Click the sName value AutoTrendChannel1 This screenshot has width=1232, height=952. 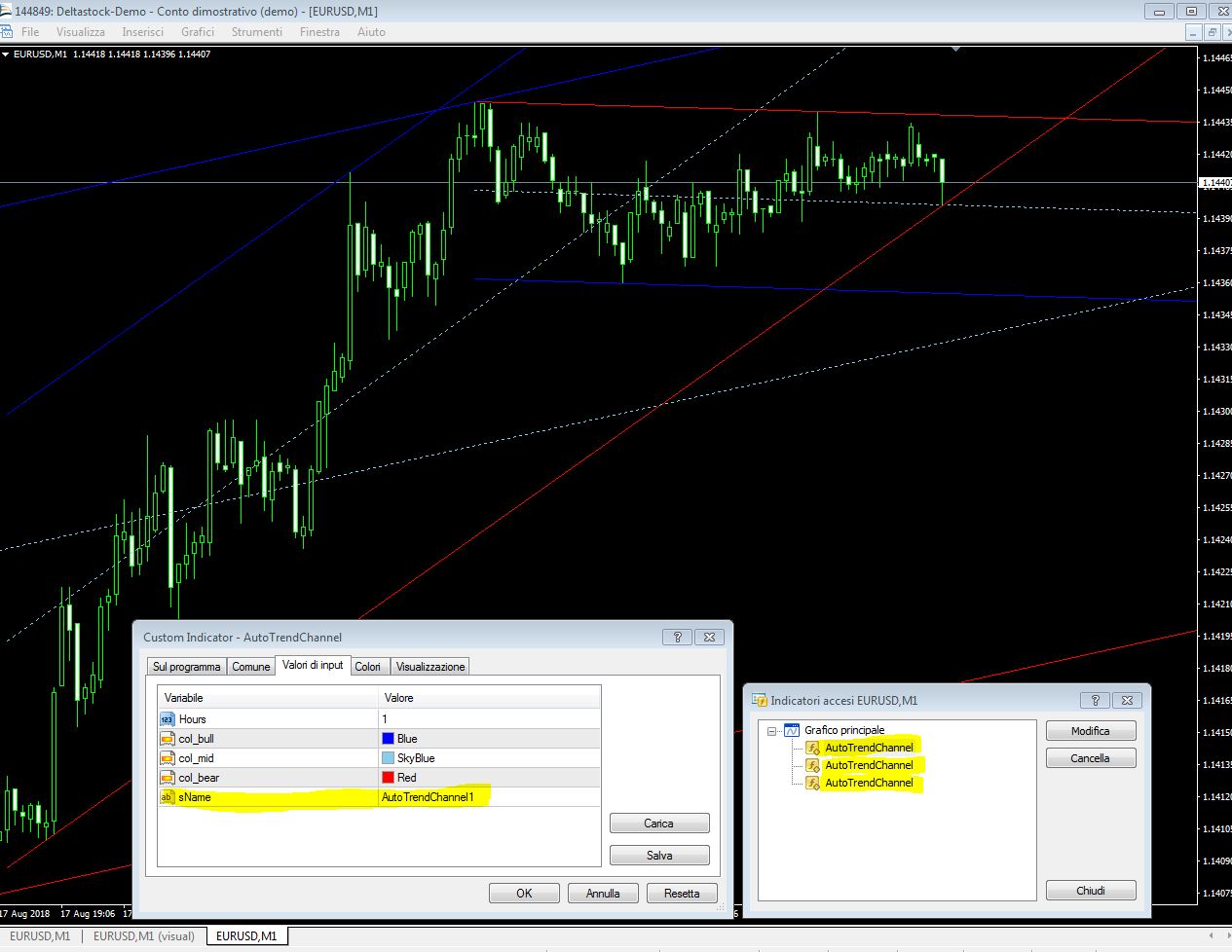[428, 797]
